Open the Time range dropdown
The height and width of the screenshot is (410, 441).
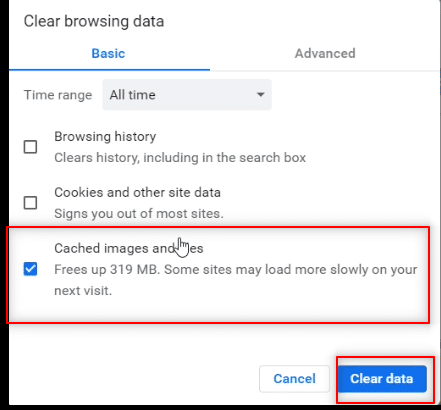pos(187,95)
